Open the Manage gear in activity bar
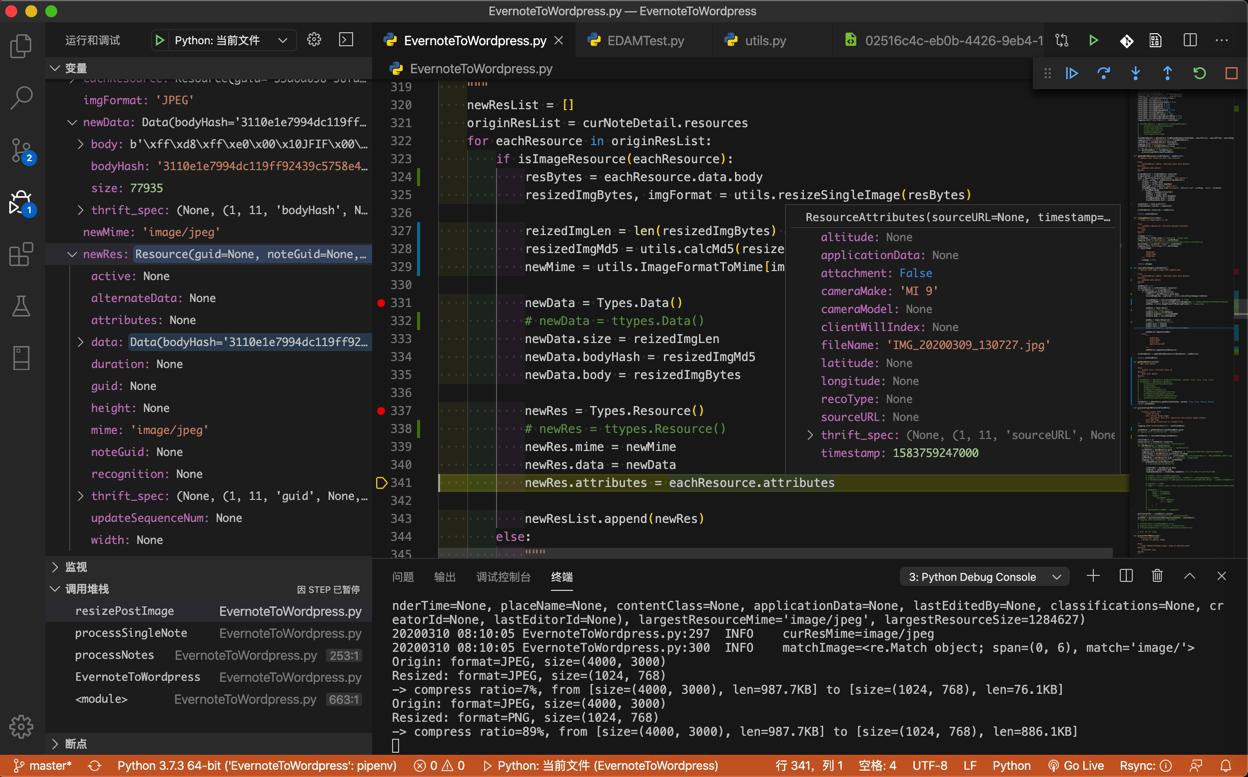The height and width of the screenshot is (777, 1248). coord(21,726)
